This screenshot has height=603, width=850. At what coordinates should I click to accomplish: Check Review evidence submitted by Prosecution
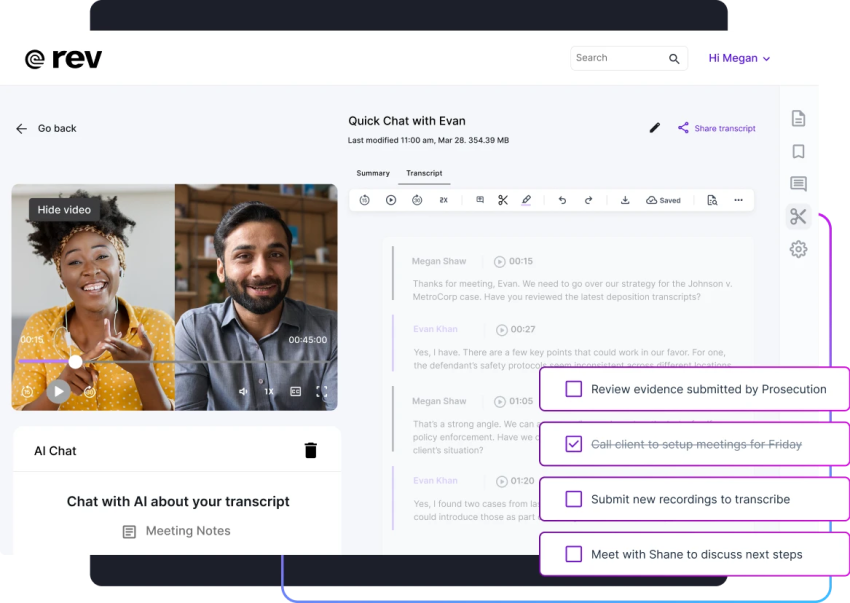point(574,389)
